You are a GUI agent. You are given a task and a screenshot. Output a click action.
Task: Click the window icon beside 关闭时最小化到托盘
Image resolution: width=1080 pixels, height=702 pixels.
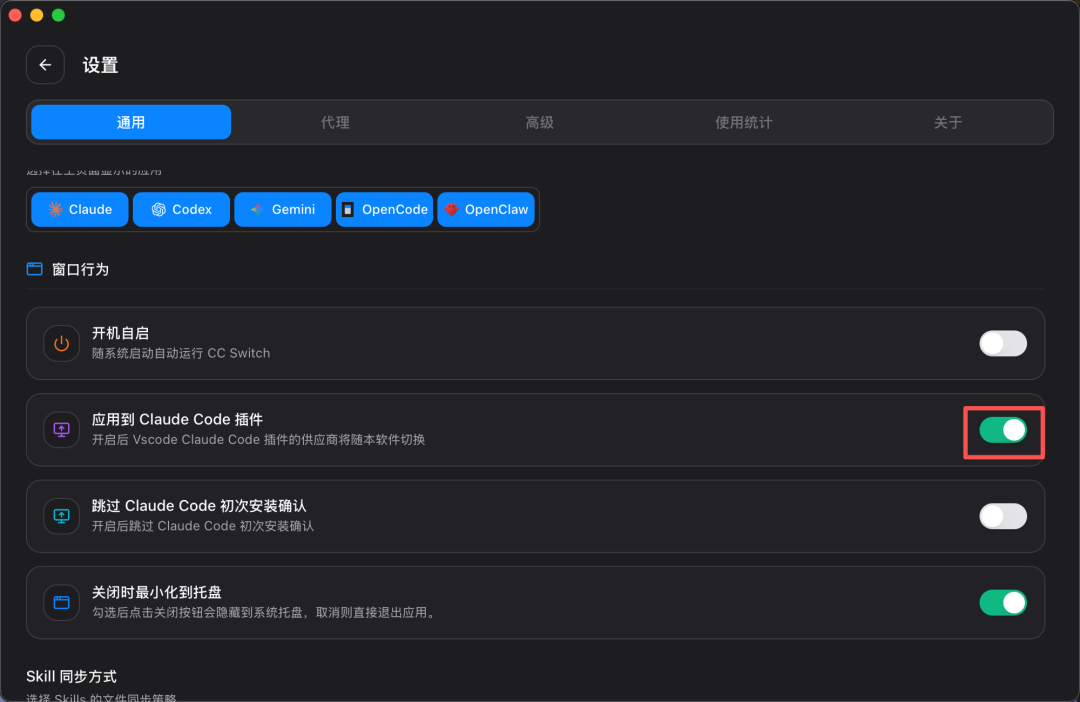pyautogui.click(x=61, y=603)
